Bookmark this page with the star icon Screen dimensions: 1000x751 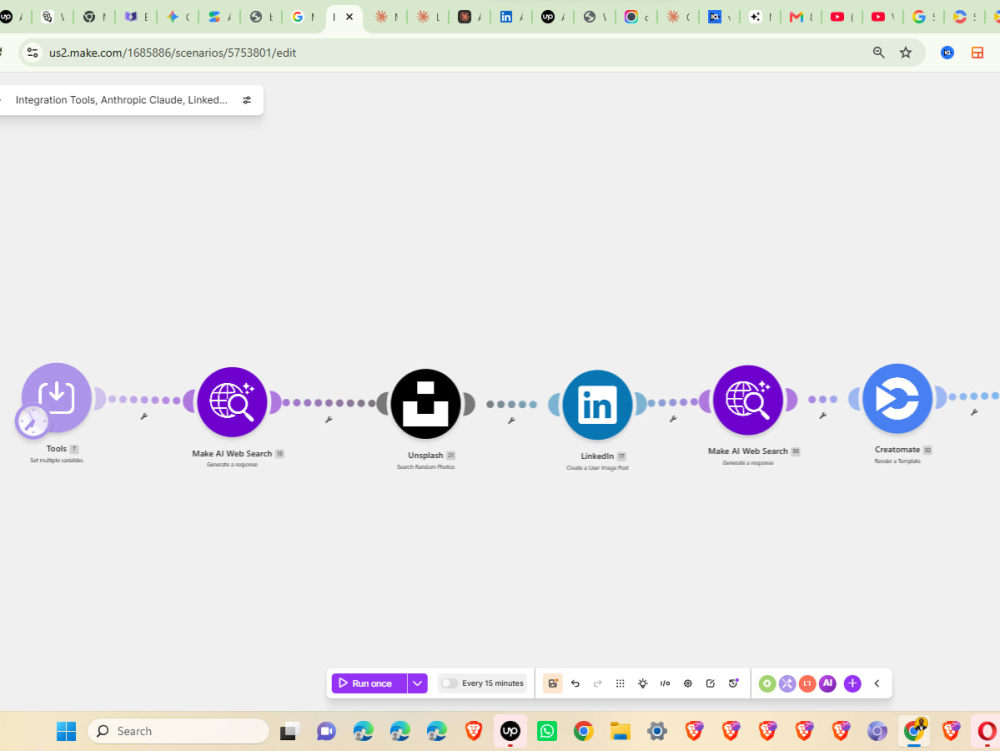click(906, 53)
